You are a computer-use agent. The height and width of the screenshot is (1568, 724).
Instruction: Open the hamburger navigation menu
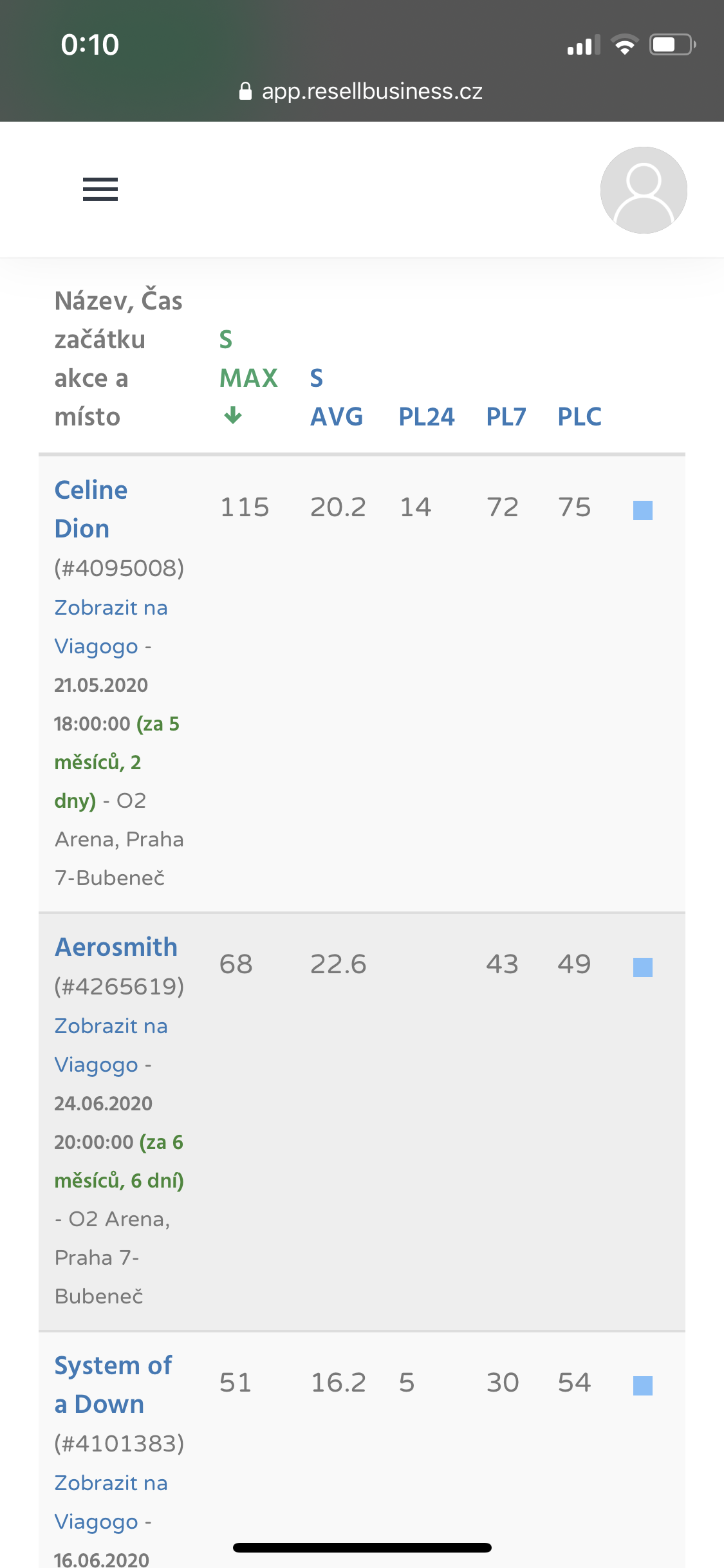click(100, 189)
